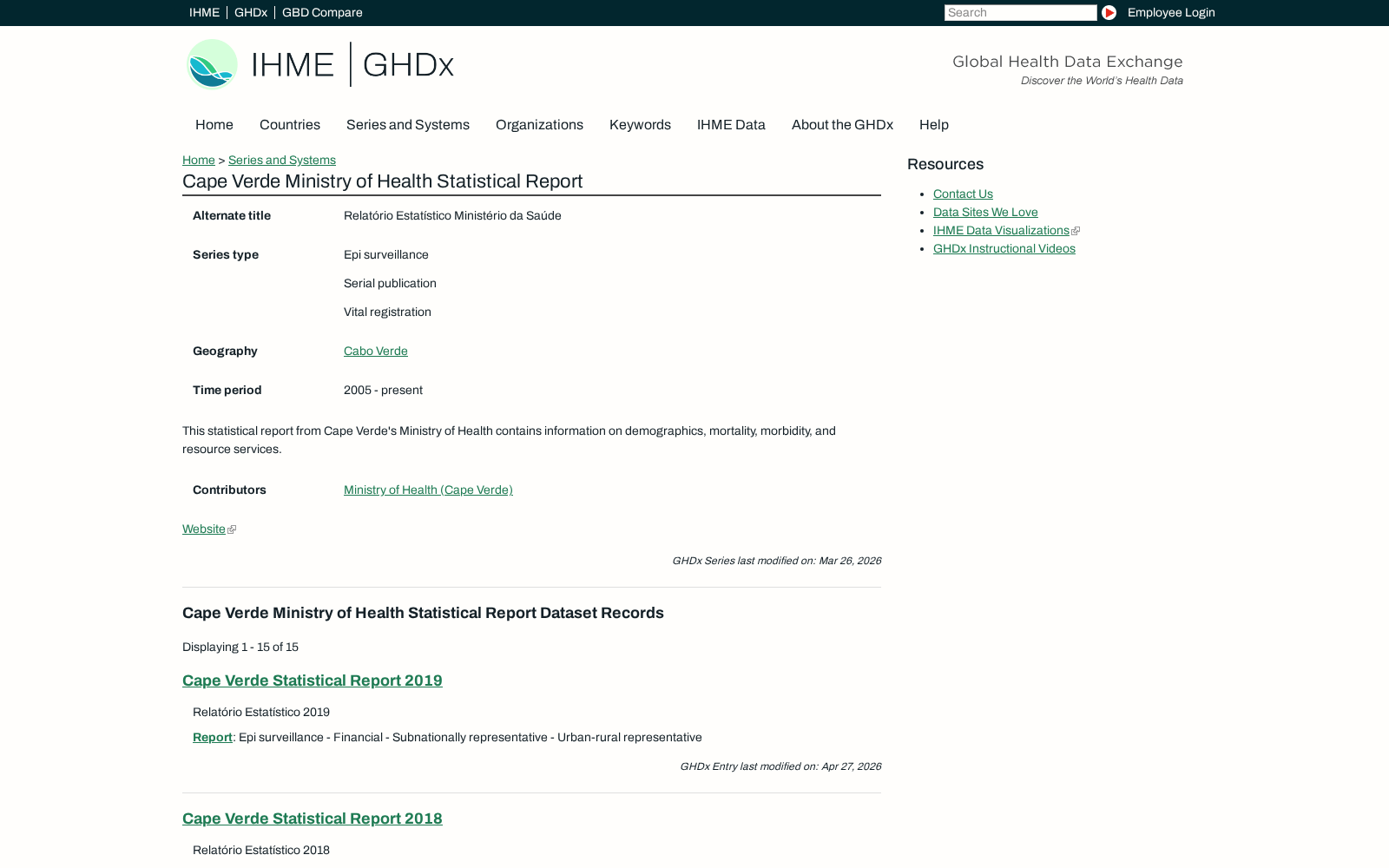This screenshot has height=868, width=1389.
Task: Click the IHME leaf logo icon
Action: click(212, 64)
